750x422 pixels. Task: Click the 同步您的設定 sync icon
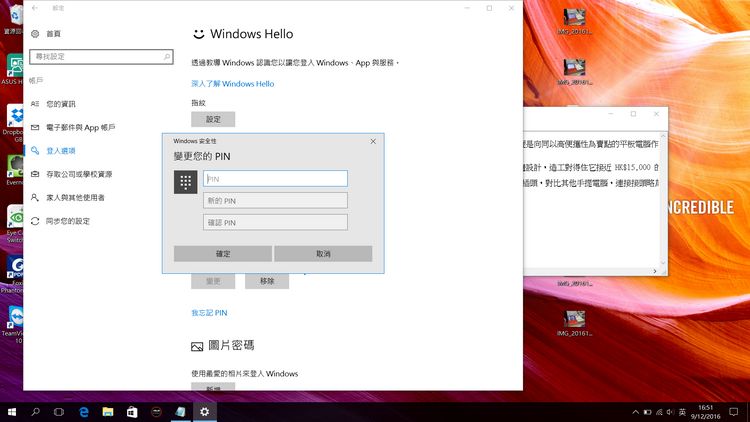coord(35,221)
